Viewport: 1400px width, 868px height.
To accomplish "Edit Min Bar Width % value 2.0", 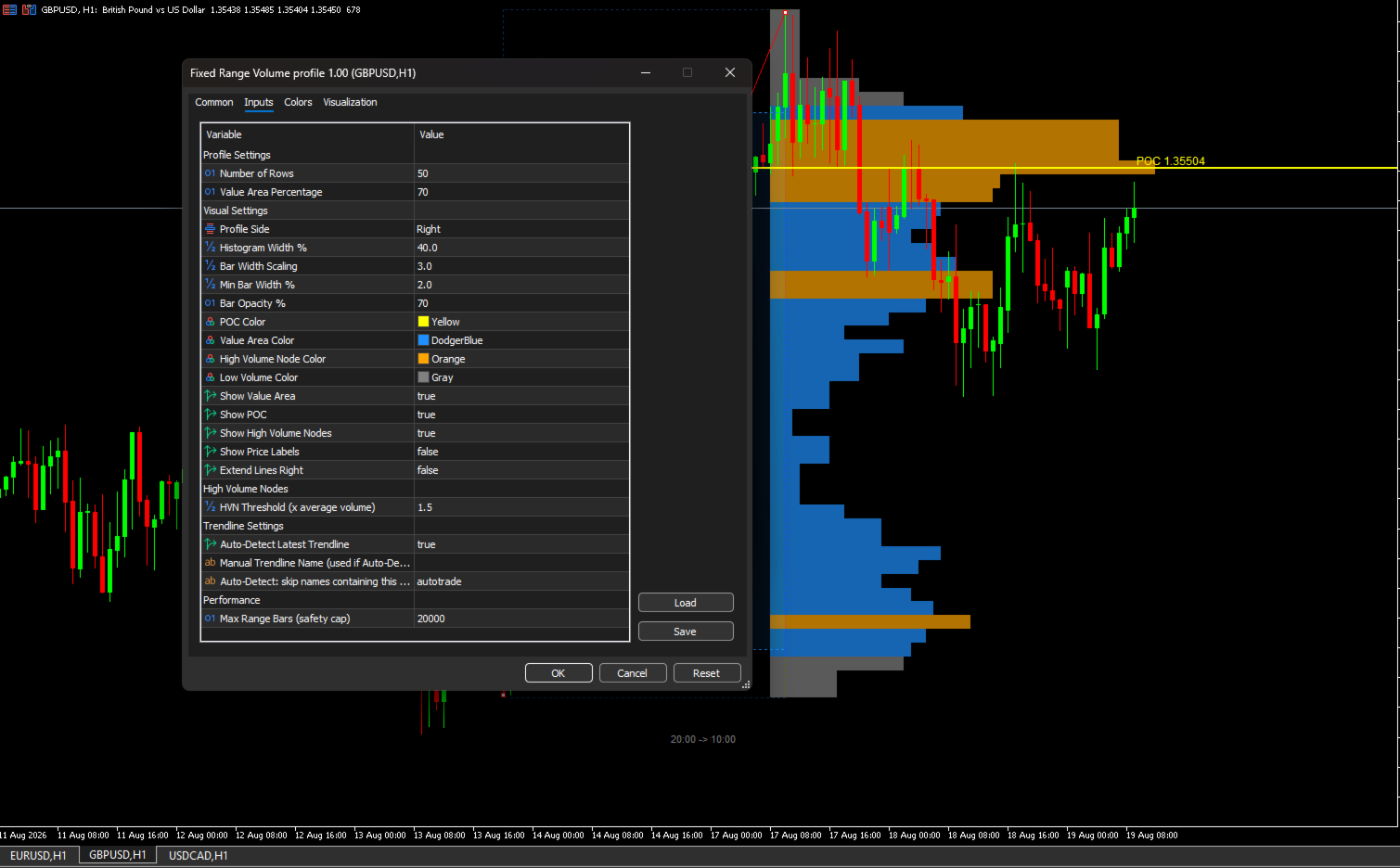I will (x=521, y=285).
